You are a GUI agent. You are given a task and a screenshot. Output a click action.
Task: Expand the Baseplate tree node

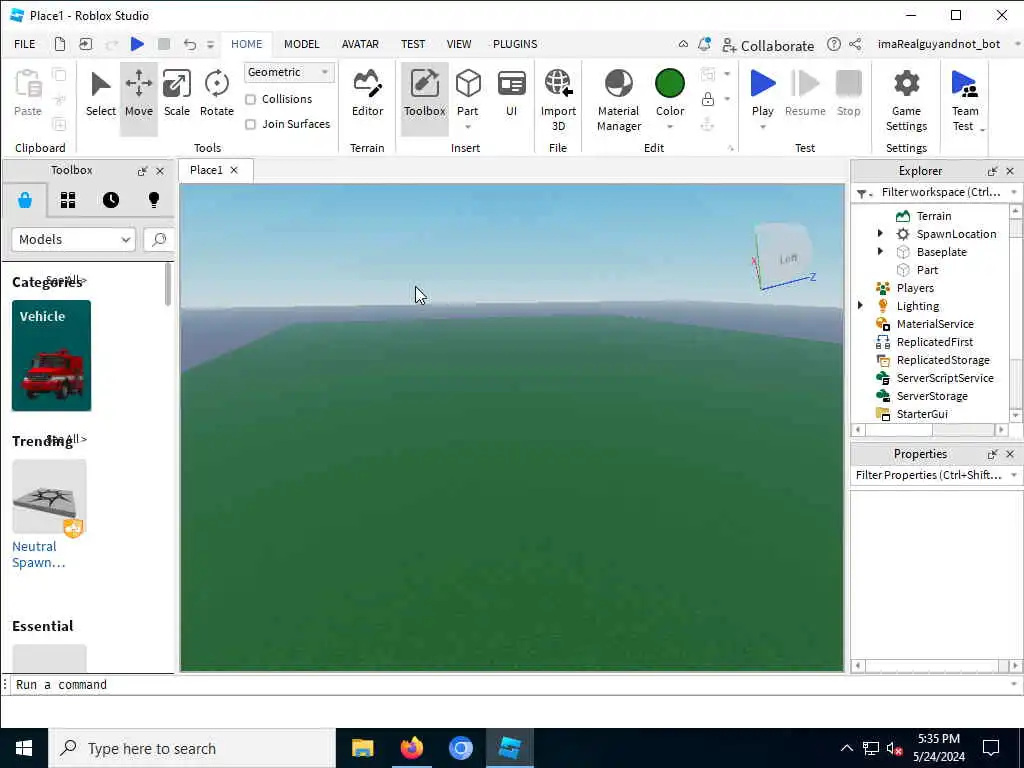pyautogui.click(x=880, y=251)
